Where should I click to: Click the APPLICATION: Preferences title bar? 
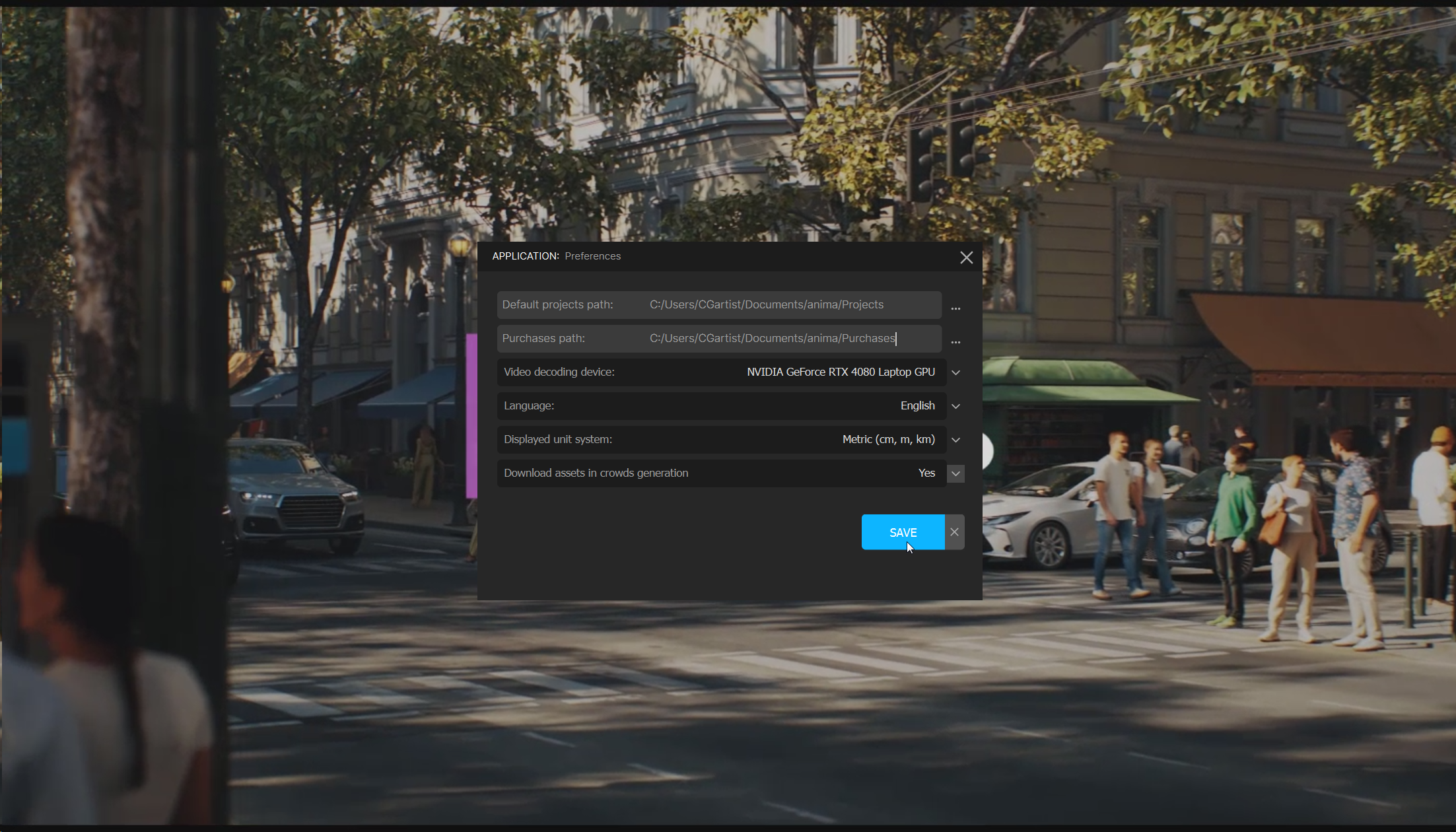pyautogui.click(x=557, y=256)
